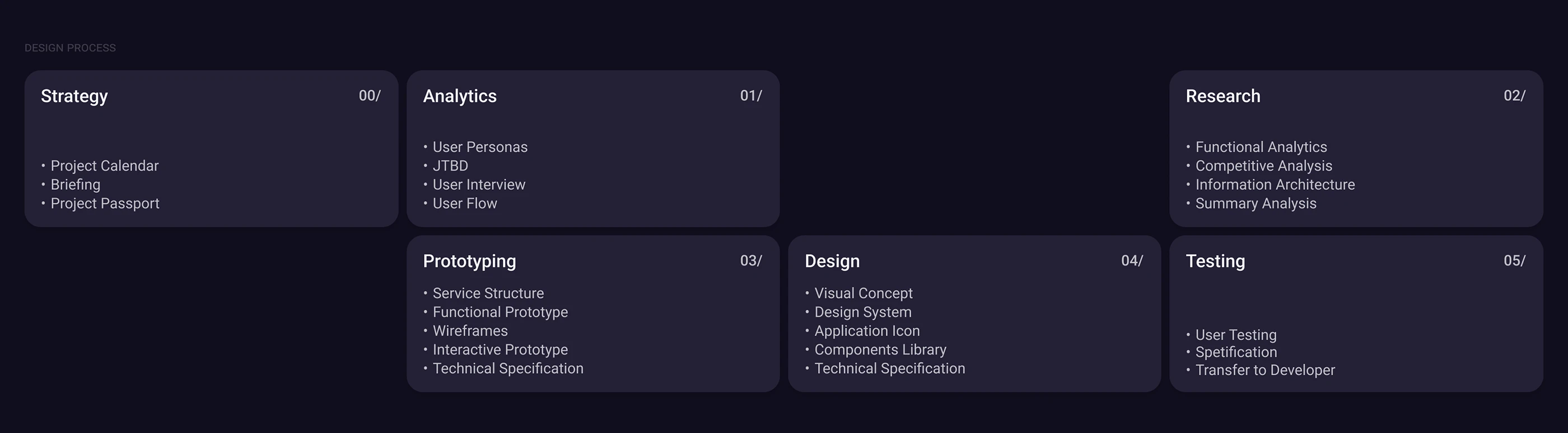
Task: Click Interactive Prototype list entry
Action: (x=500, y=350)
